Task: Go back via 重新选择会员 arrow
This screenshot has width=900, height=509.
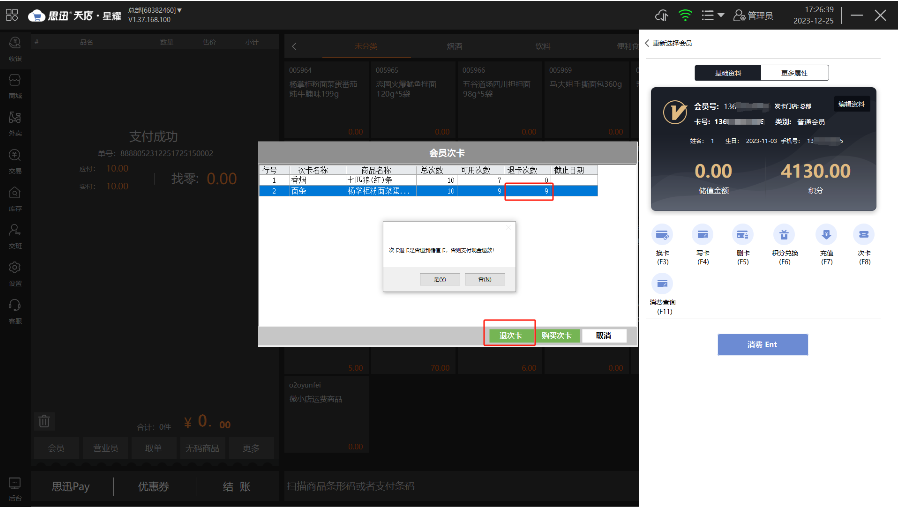Action: (x=647, y=43)
